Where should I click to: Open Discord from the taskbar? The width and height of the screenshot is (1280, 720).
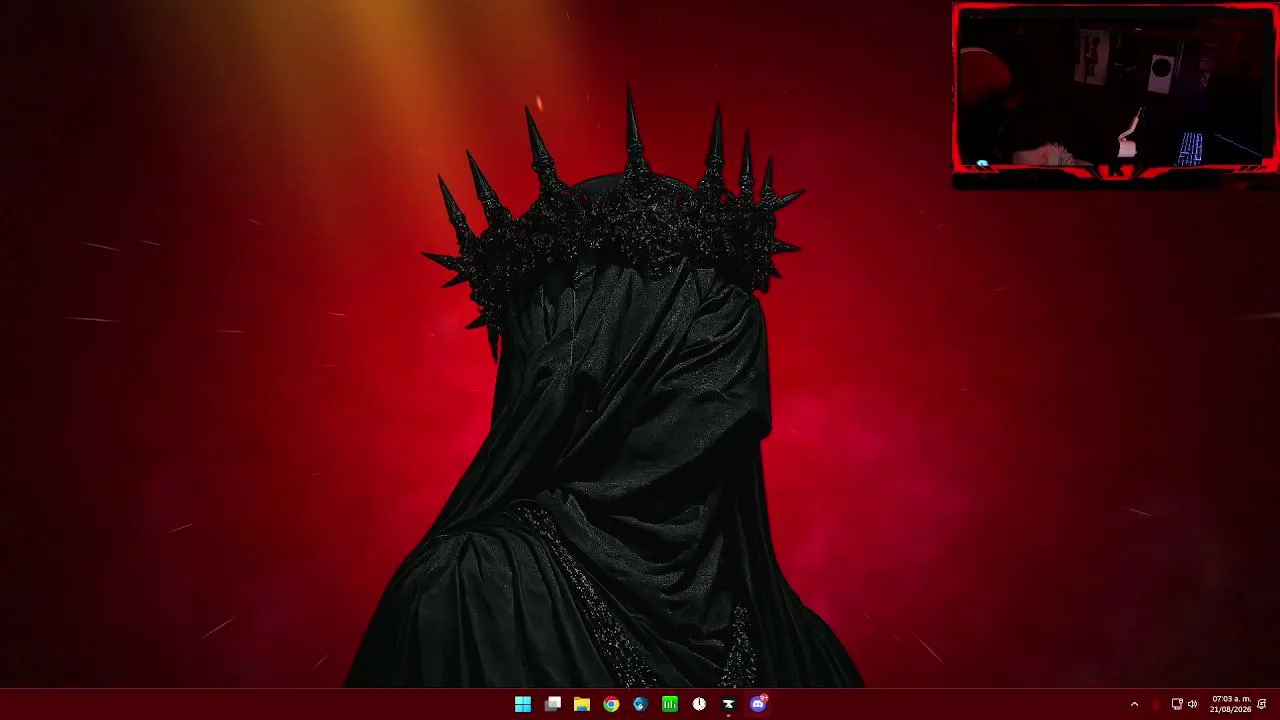tap(758, 704)
